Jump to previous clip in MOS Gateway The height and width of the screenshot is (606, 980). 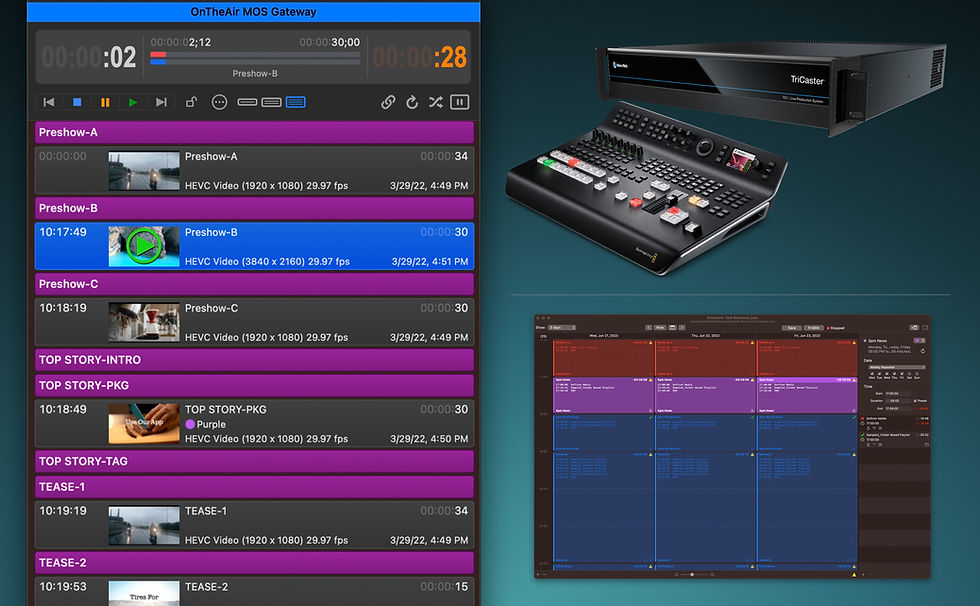tap(49, 102)
